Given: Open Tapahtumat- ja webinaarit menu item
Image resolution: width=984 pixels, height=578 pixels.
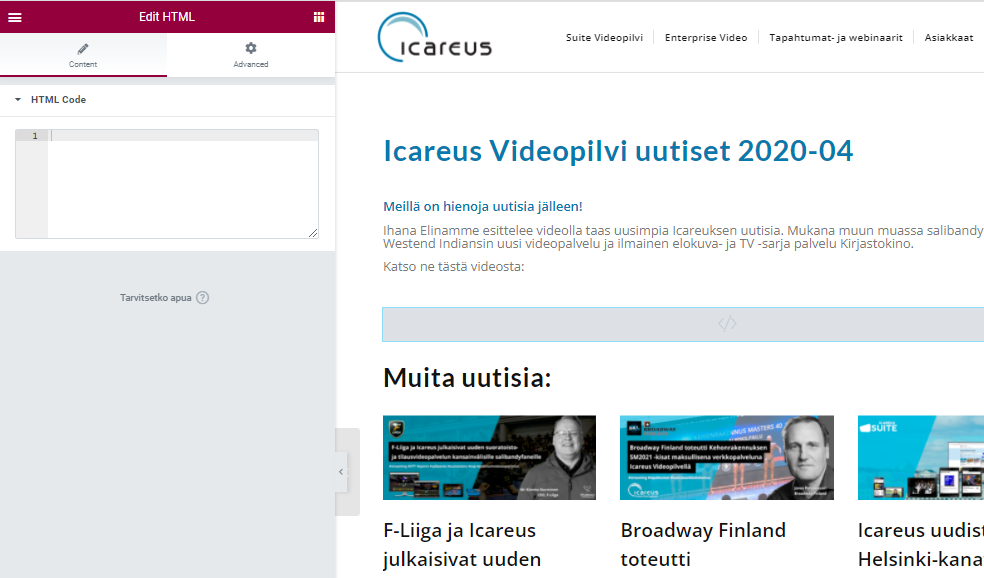Looking at the screenshot, I should pos(835,37).
